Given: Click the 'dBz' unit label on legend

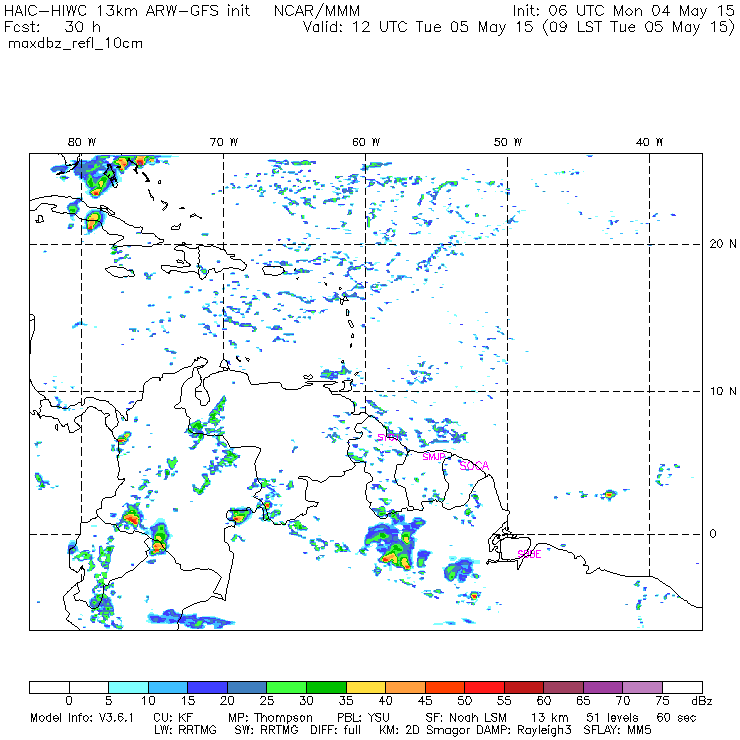Looking at the screenshot, I should pyautogui.click(x=701, y=701).
